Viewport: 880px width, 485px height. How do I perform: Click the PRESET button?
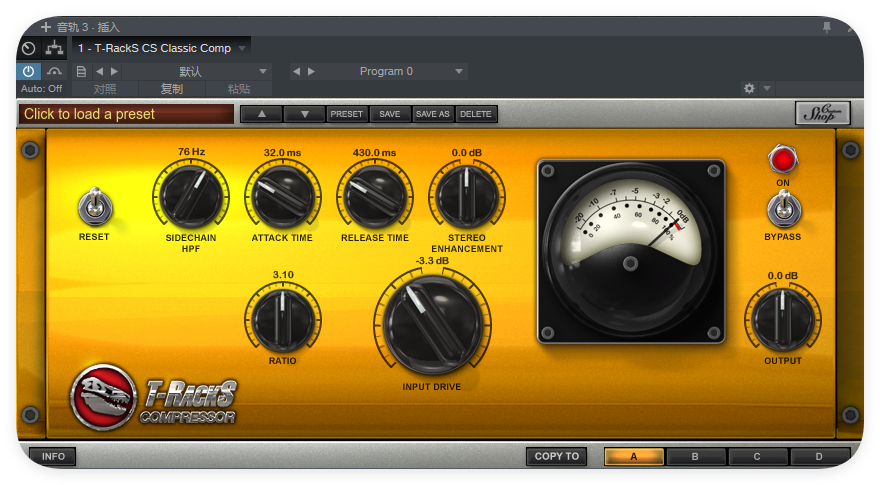tap(346, 114)
